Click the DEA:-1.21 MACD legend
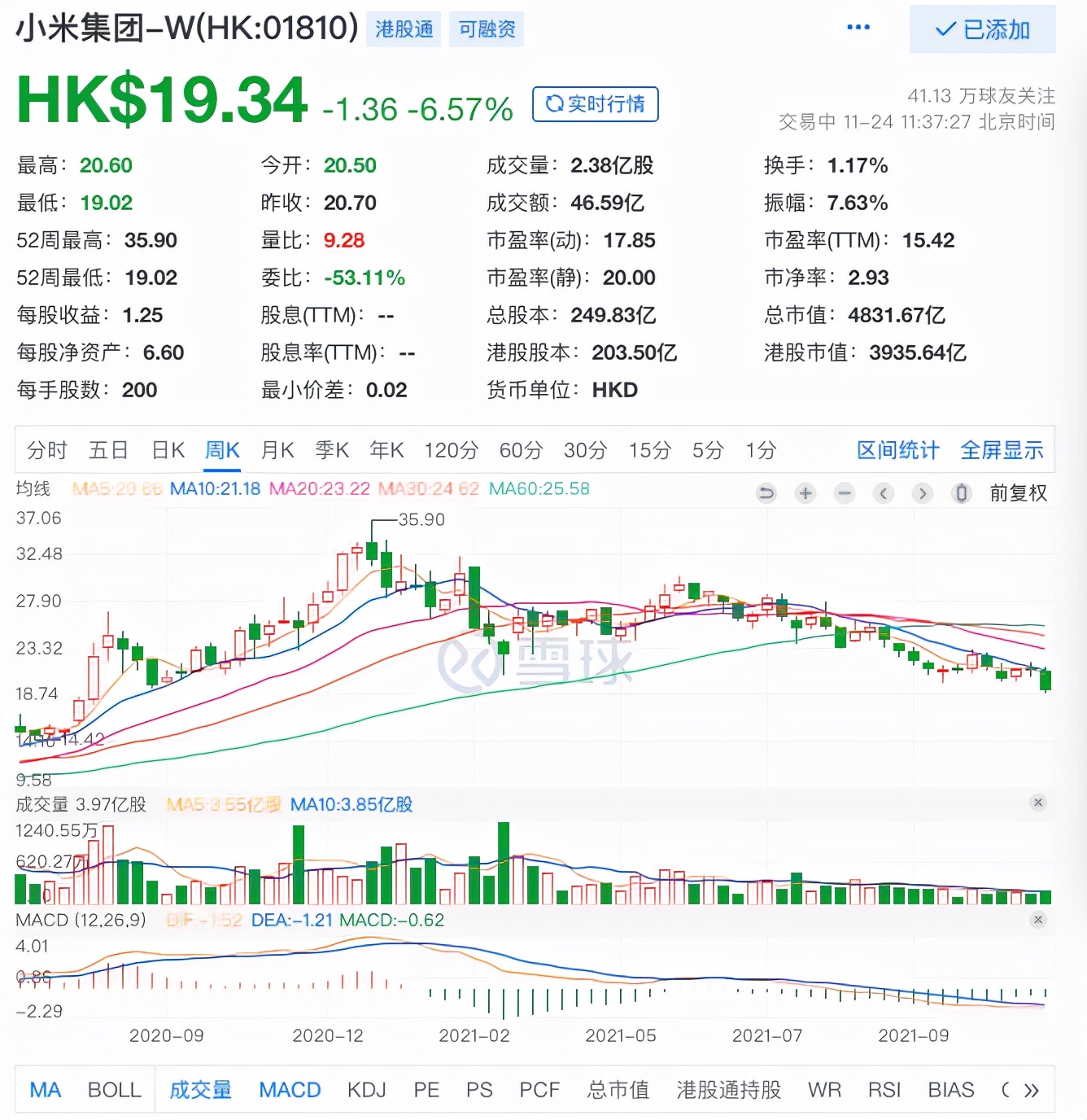The width and height of the screenshot is (1087, 1120). (292, 920)
